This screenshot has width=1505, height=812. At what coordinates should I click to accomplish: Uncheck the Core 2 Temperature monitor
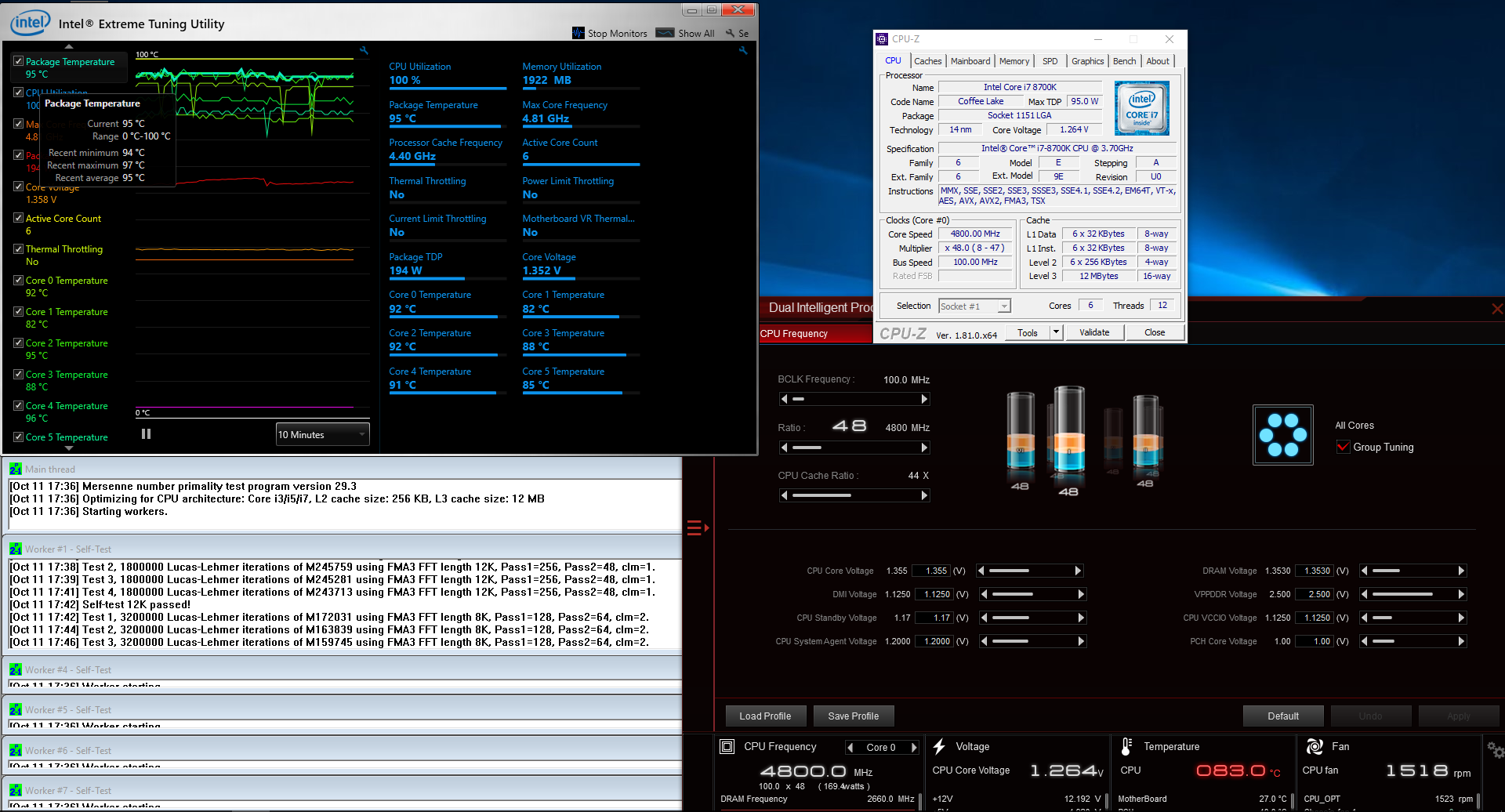pos(18,343)
